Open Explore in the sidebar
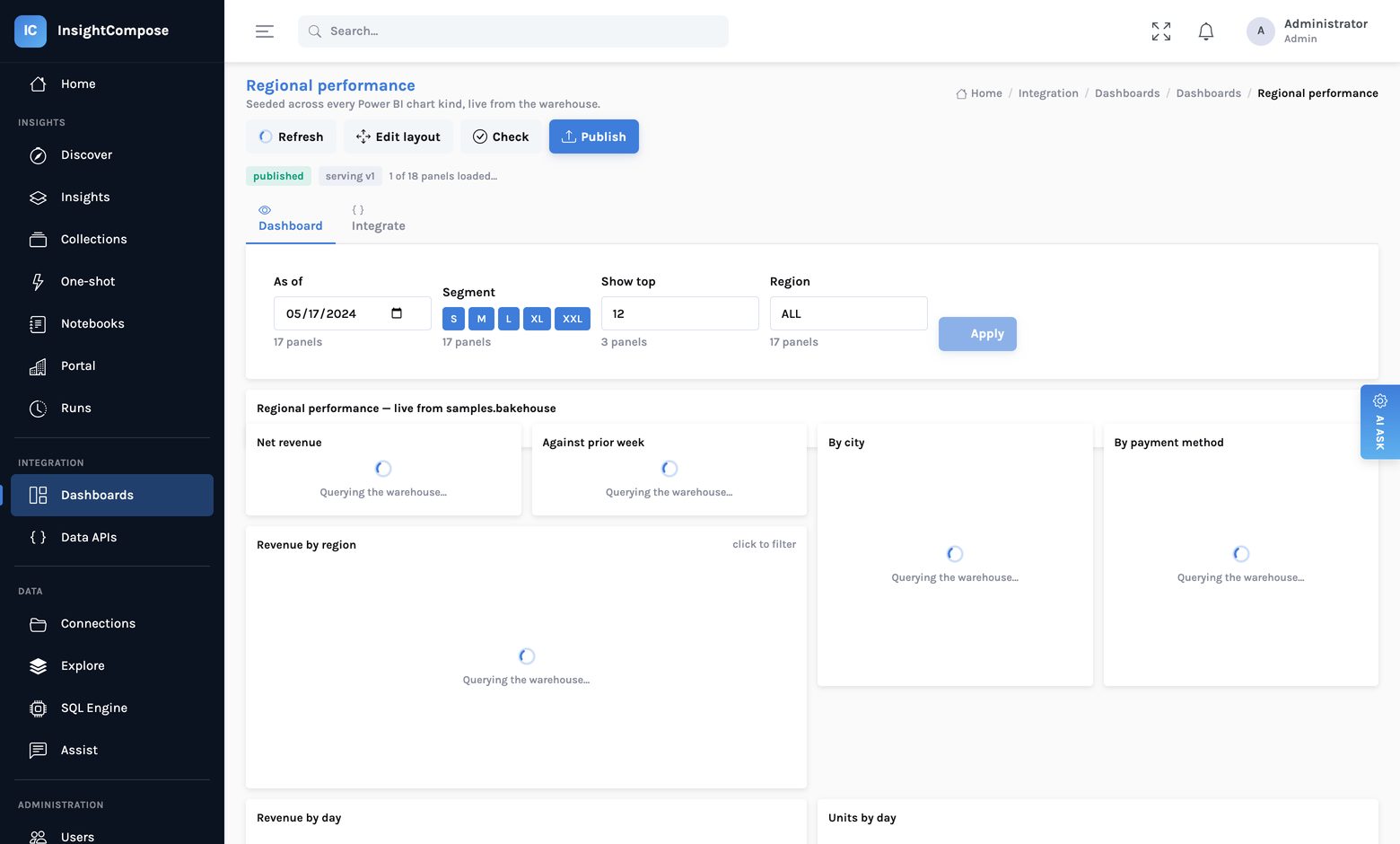The width and height of the screenshot is (1400, 844). (112, 666)
